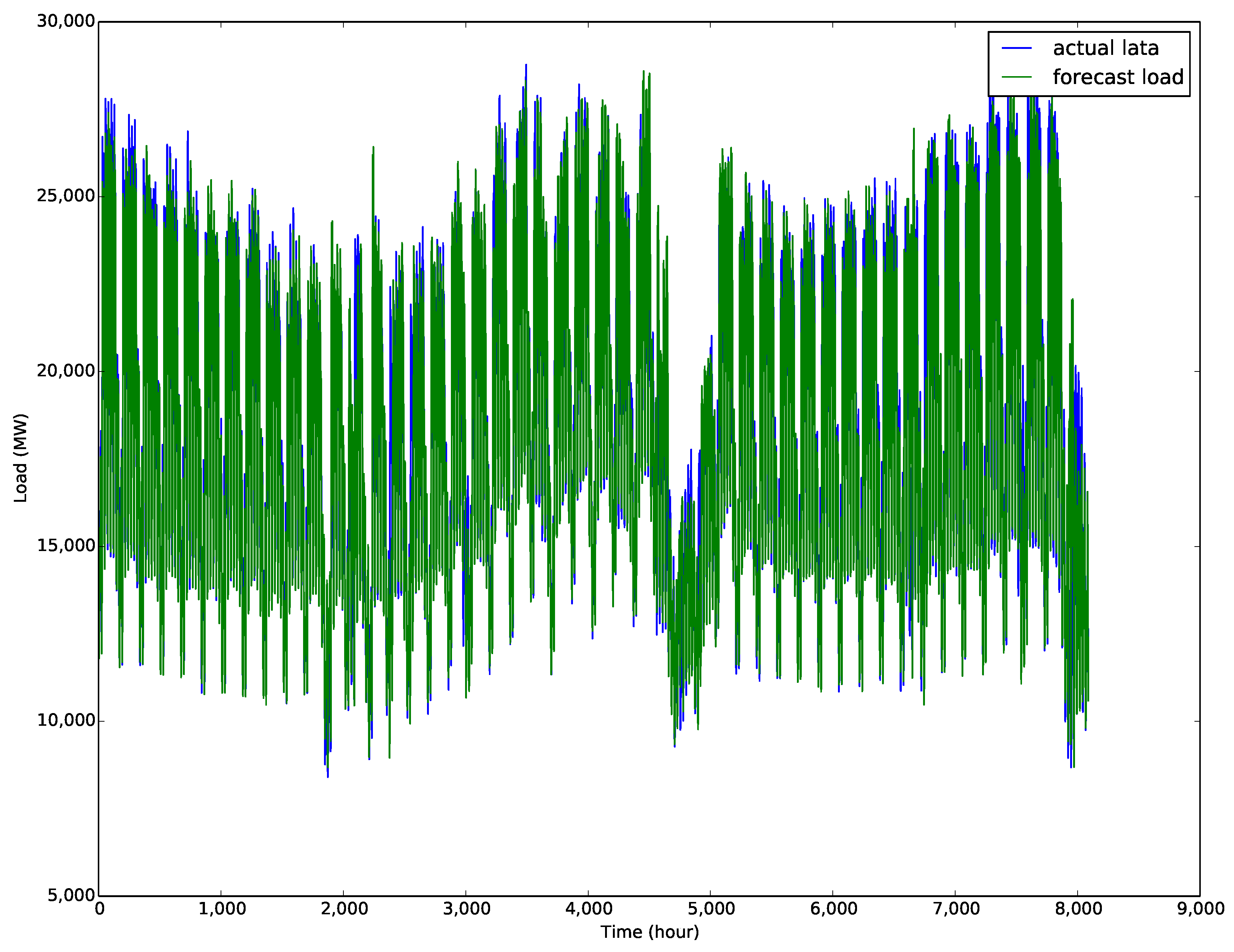Click the 'Time (hour)' x-axis label
The image size is (1234, 952).
649,932
